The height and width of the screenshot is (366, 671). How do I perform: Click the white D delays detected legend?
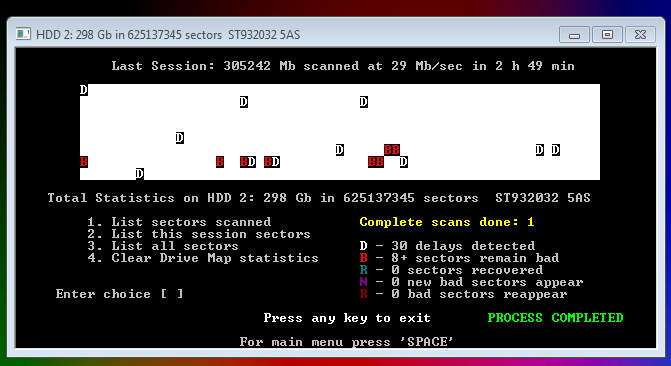pyautogui.click(x=447, y=246)
